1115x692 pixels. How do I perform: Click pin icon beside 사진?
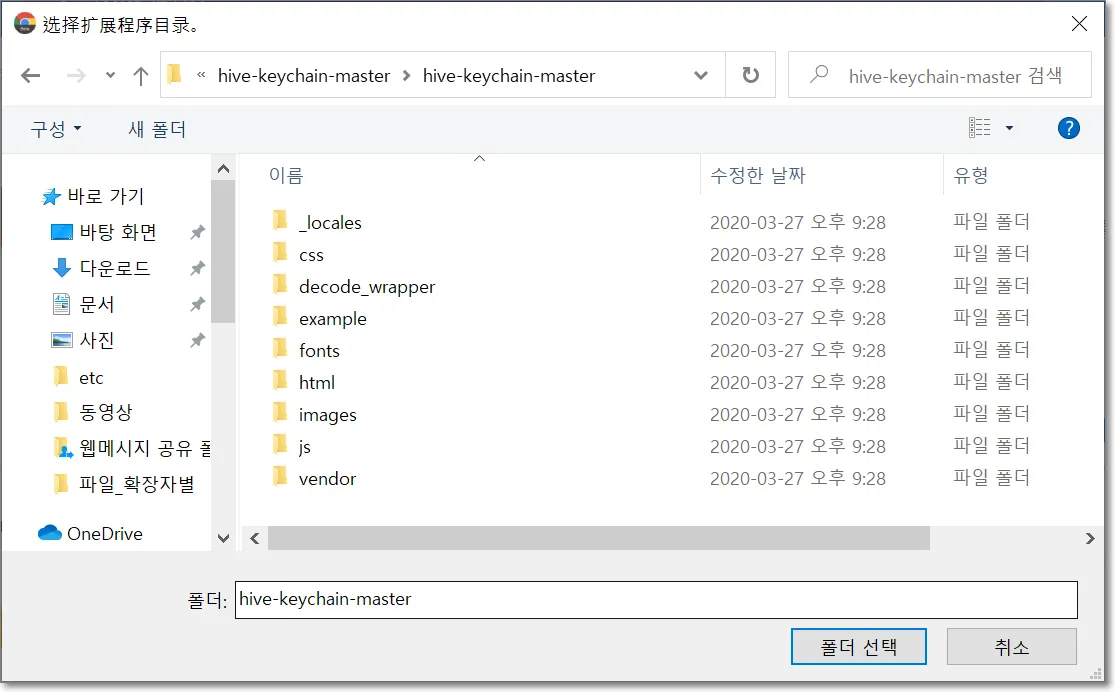pos(197,340)
